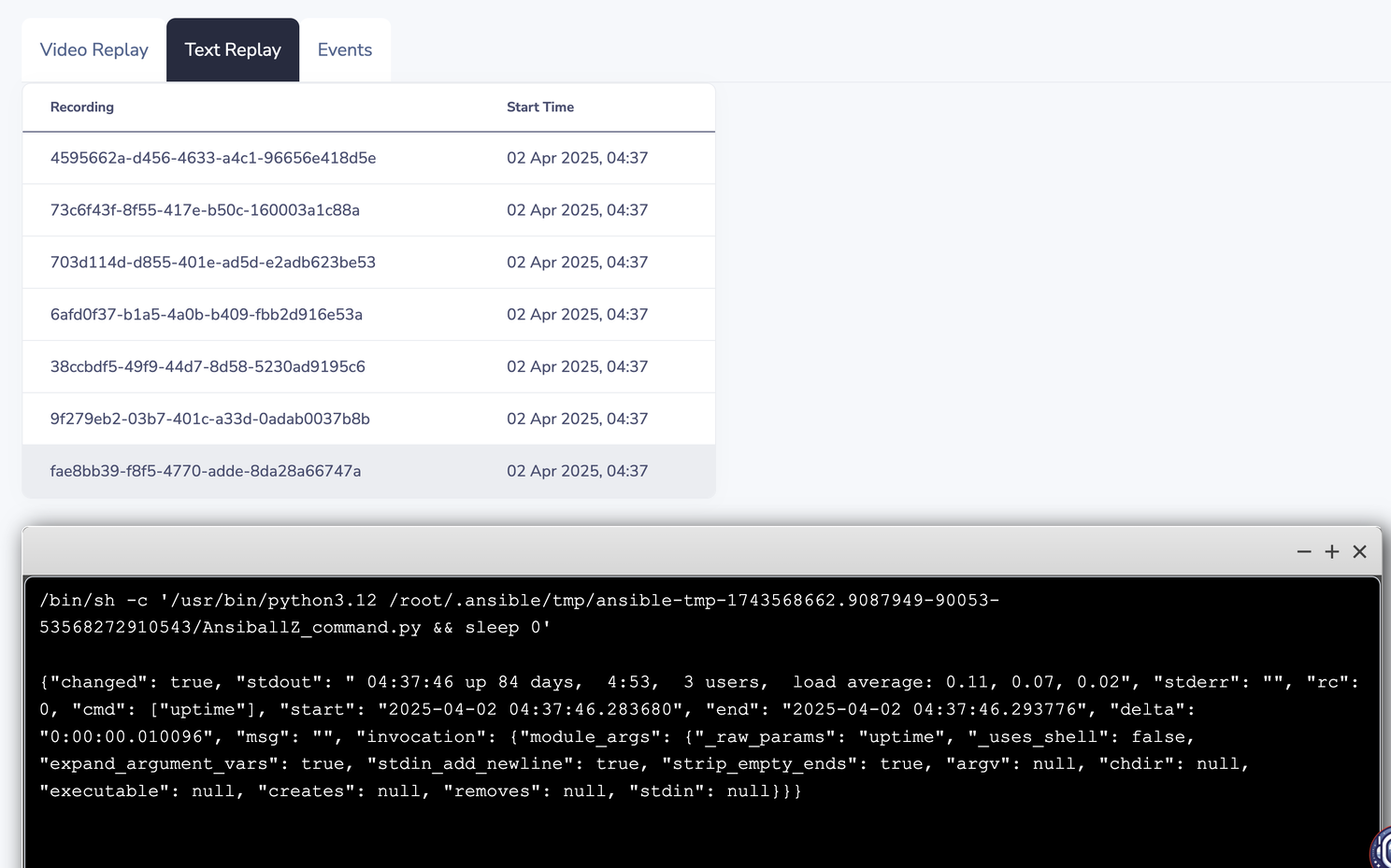Click start time of recording 4595662a
Screen dimensions: 1391x868
(577, 158)
